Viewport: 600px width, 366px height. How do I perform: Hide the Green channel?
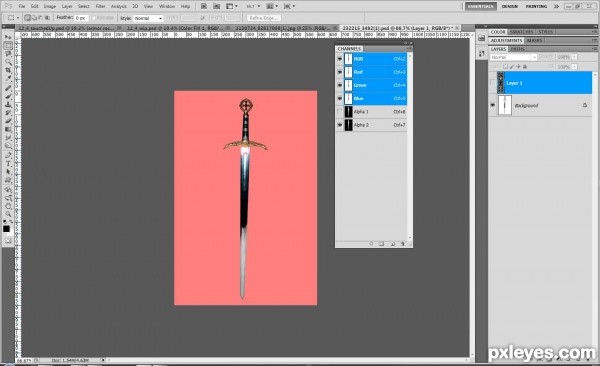(x=339, y=85)
